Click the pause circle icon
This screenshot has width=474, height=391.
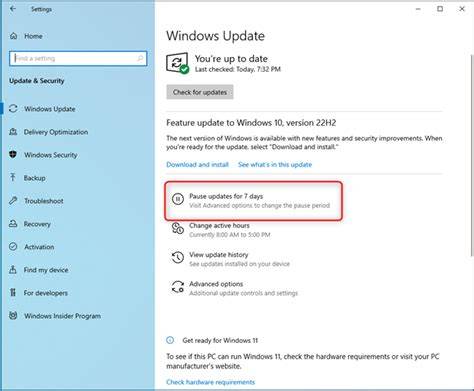(178, 199)
